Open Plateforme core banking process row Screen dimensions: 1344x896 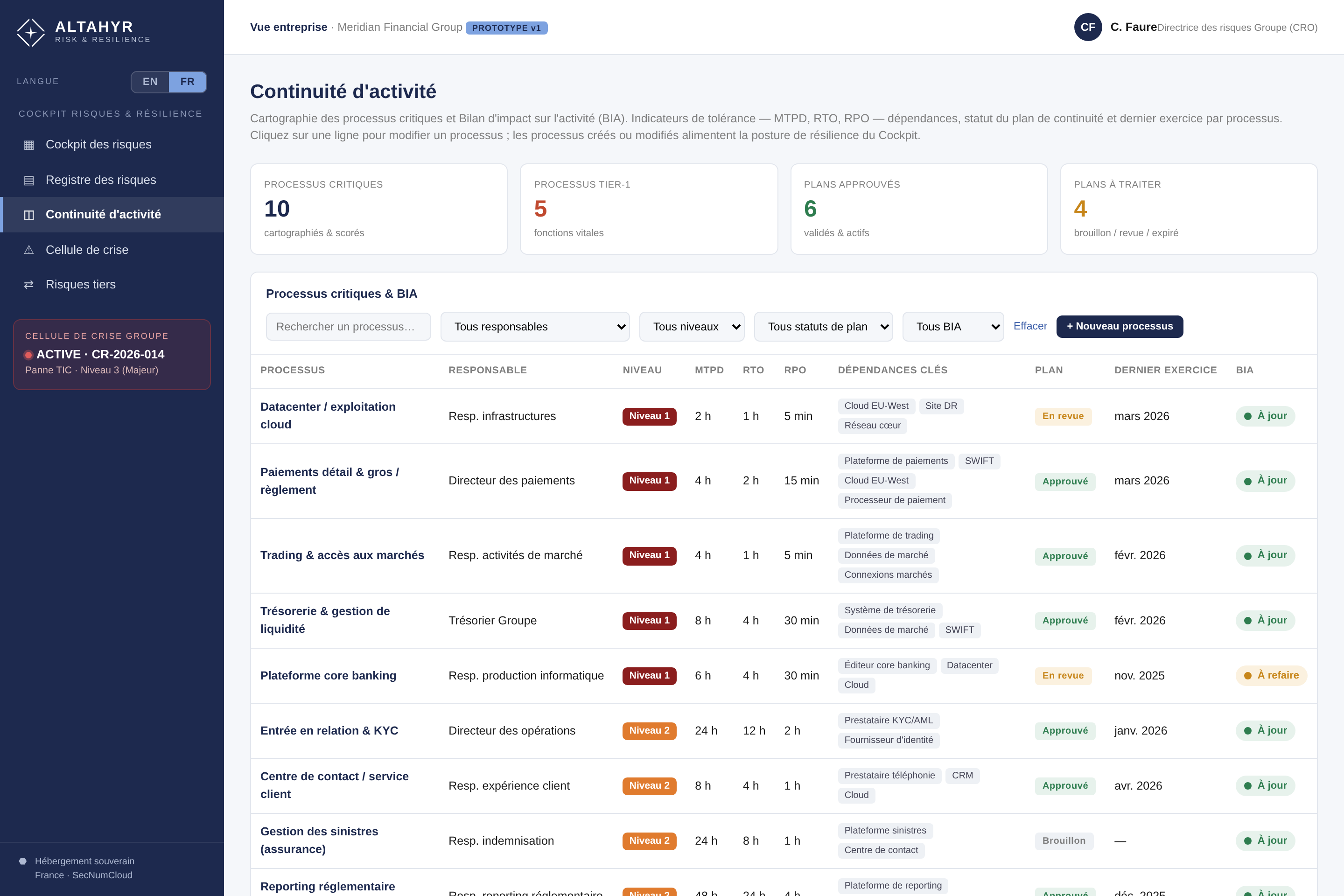click(784, 676)
